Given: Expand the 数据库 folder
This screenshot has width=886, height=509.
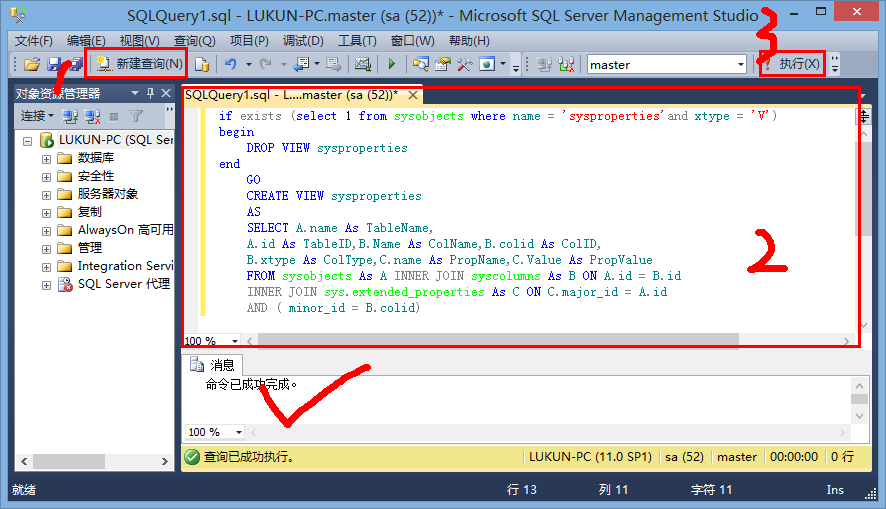Looking at the screenshot, I should pos(46,159).
